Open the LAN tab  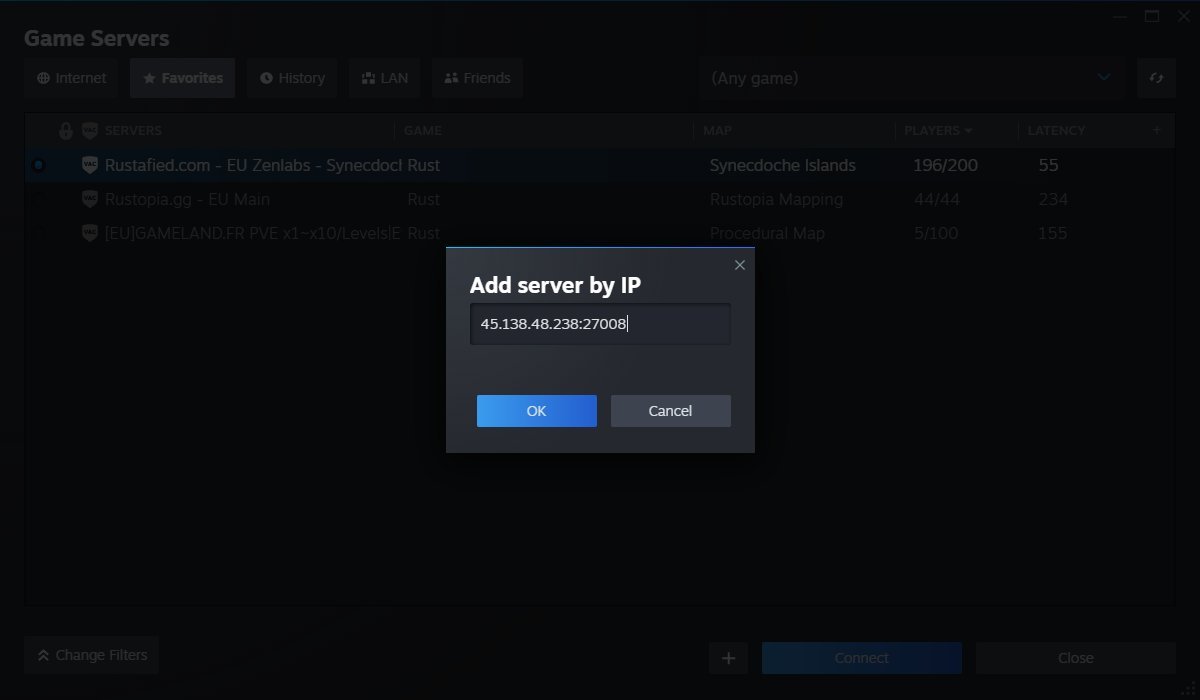pyautogui.click(x=385, y=78)
